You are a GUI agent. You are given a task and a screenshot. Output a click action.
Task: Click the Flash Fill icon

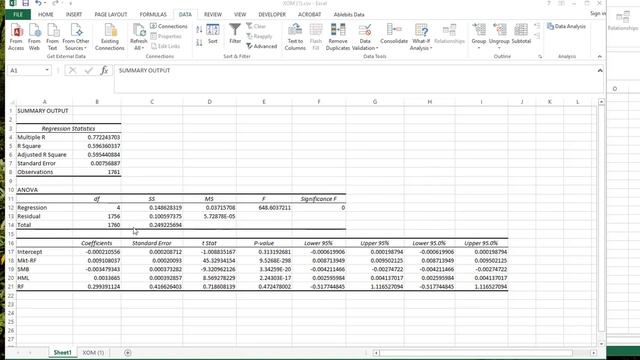[x=316, y=37]
